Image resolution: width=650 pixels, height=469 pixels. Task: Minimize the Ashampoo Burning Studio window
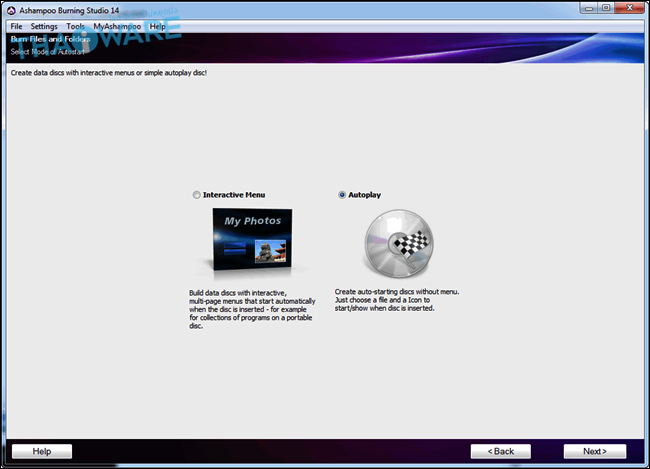tap(589, 8)
